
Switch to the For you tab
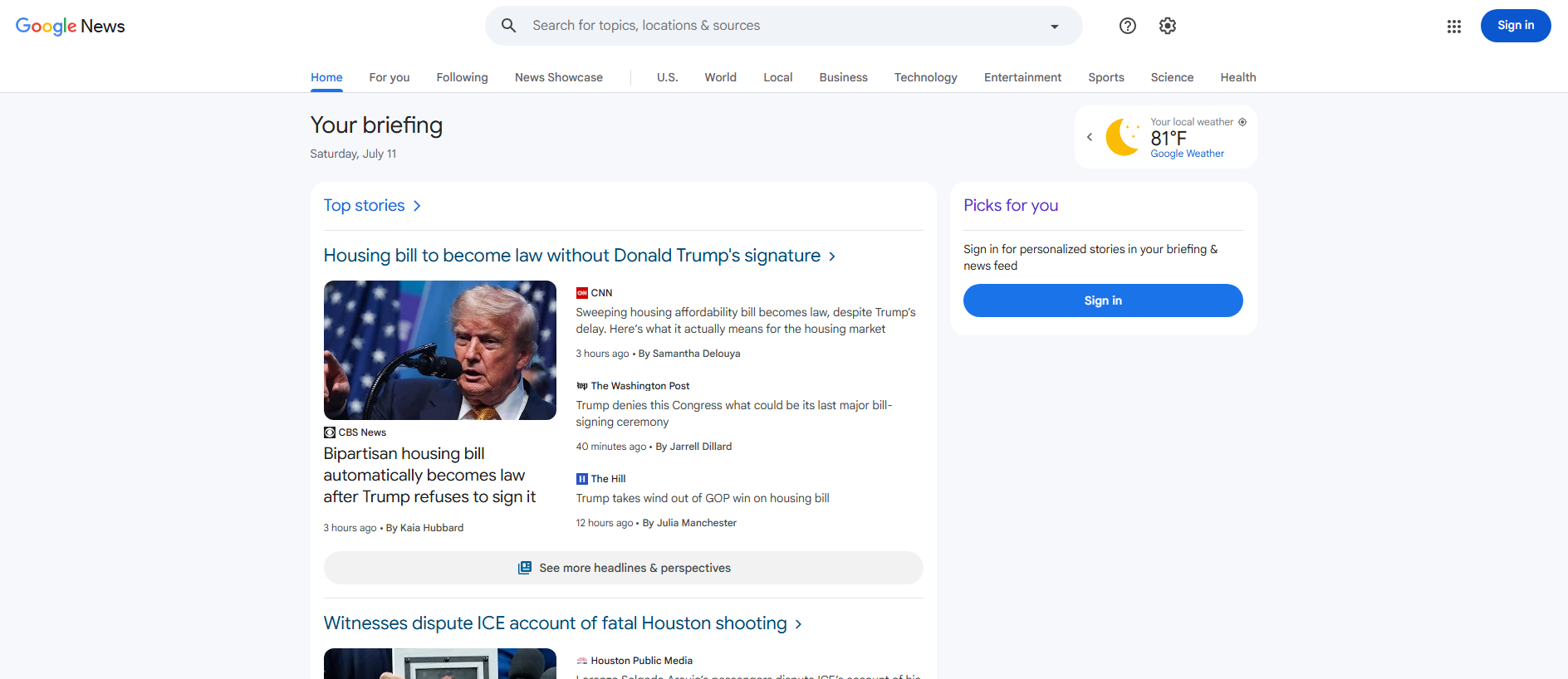point(390,77)
